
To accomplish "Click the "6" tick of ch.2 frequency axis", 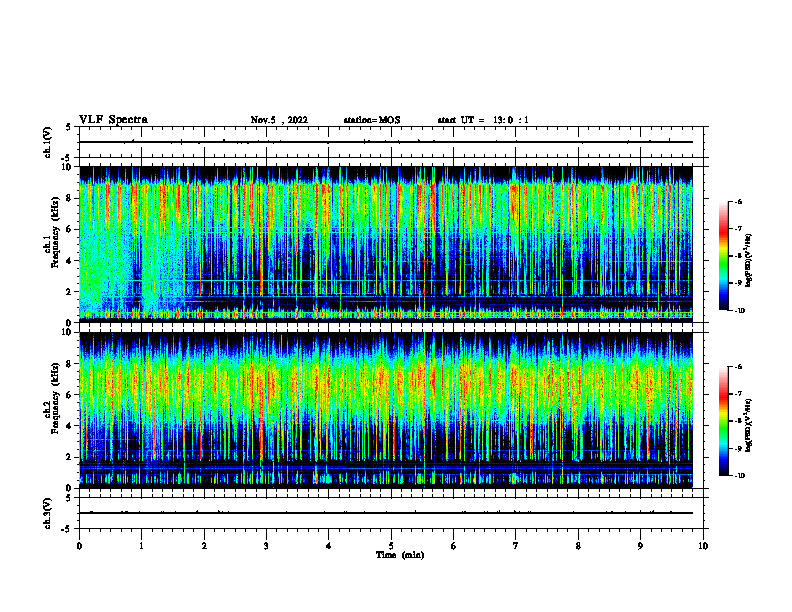I will coord(69,395).
